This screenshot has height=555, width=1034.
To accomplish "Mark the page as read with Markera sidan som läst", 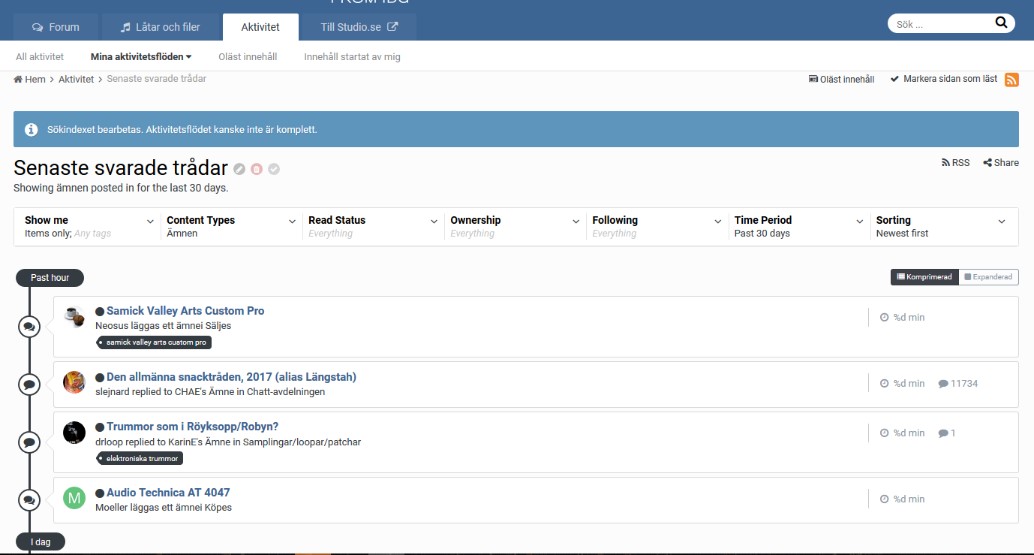I will (943, 79).
